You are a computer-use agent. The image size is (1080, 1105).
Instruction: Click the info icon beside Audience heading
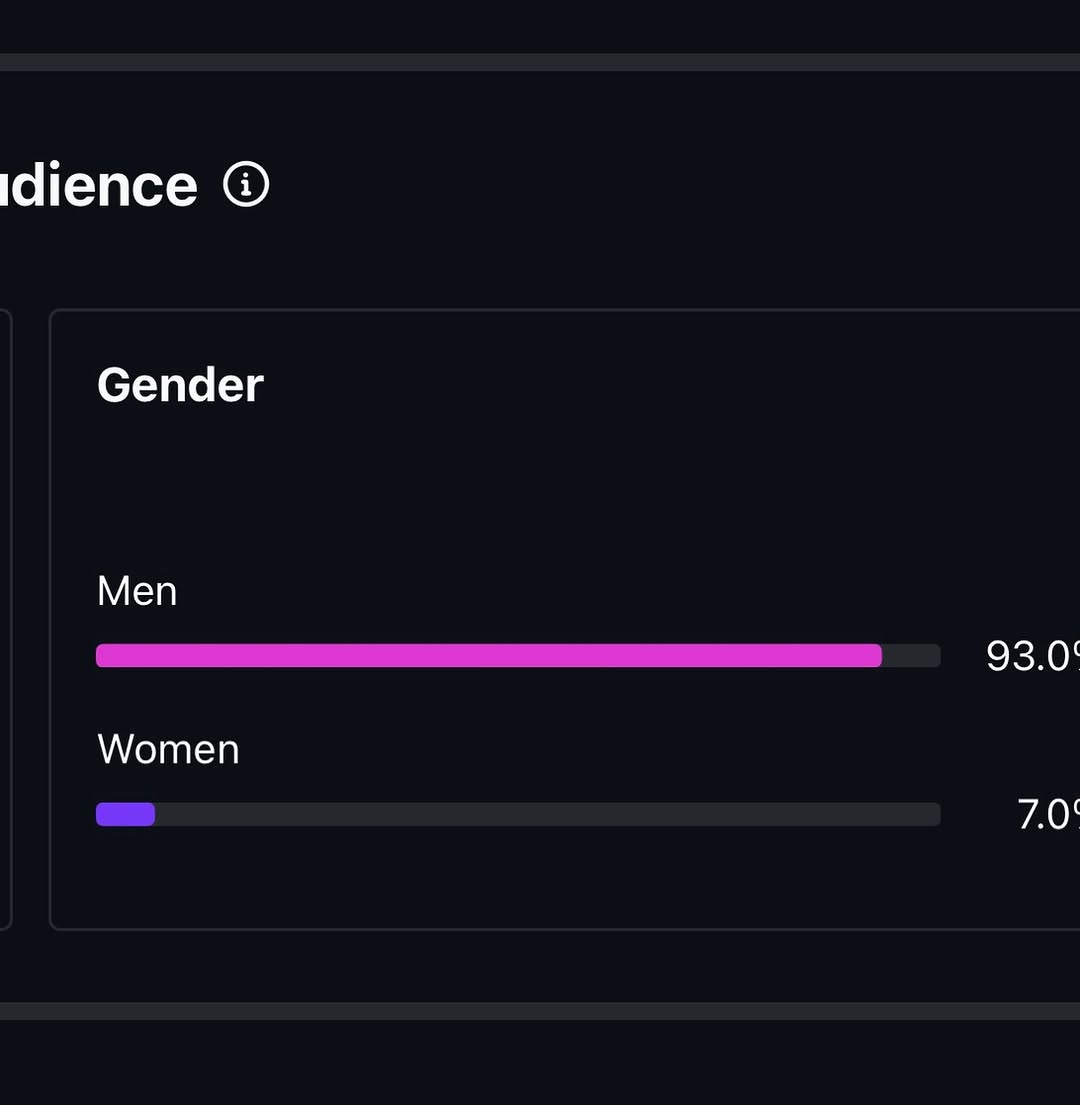(x=246, y=185)
